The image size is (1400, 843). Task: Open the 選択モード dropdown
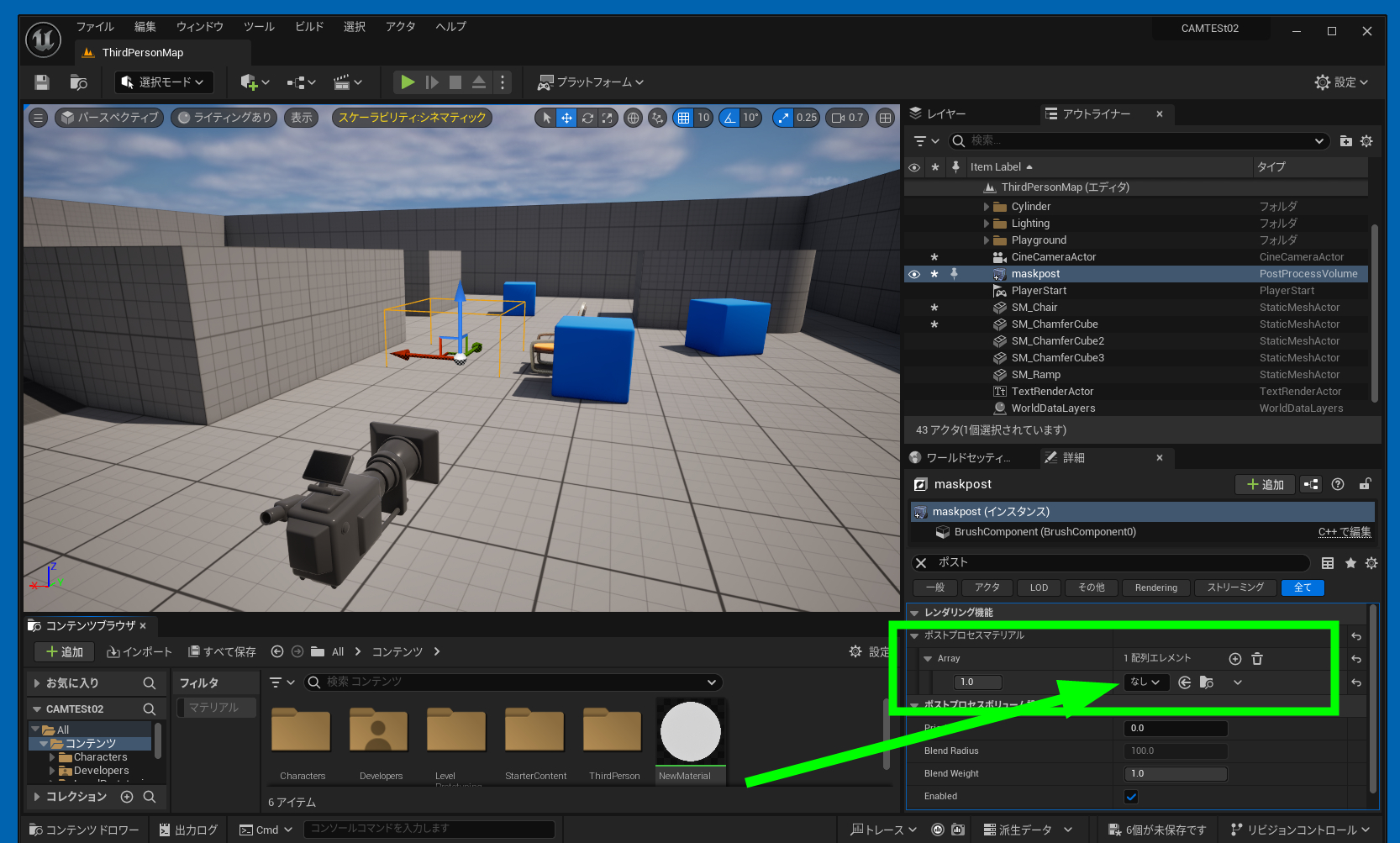(x=164, y=82)
